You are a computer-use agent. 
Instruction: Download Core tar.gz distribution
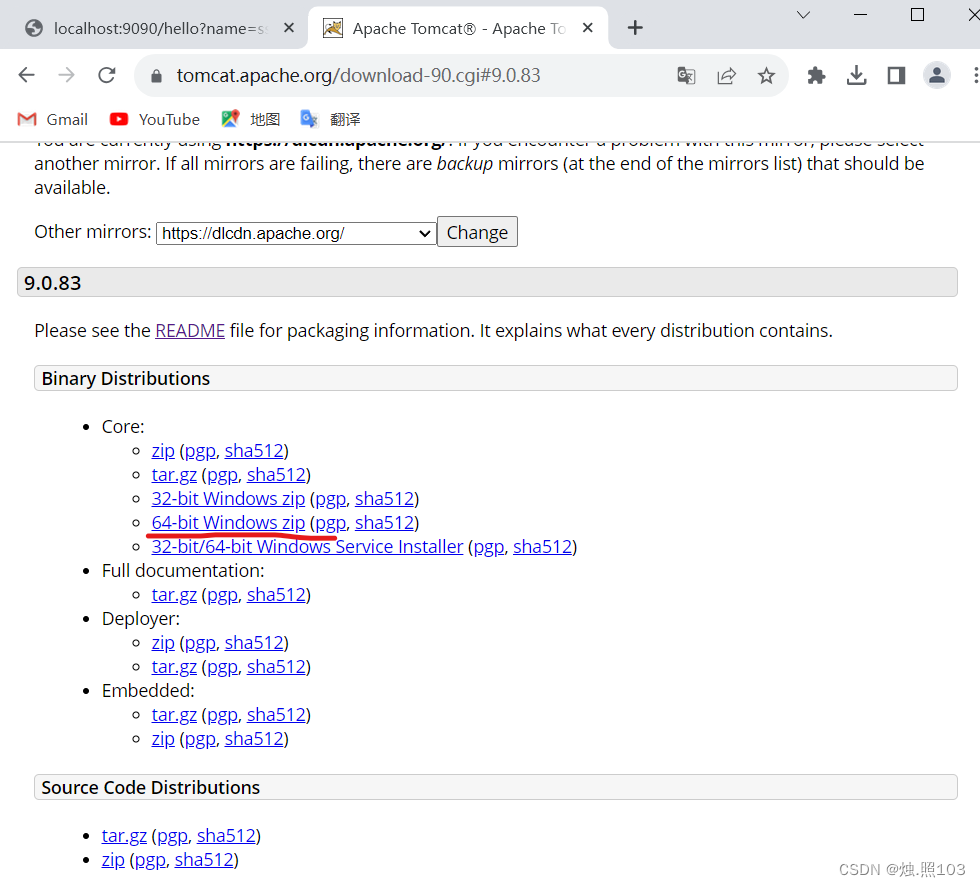pyautogui.click(x=174, y=475)
